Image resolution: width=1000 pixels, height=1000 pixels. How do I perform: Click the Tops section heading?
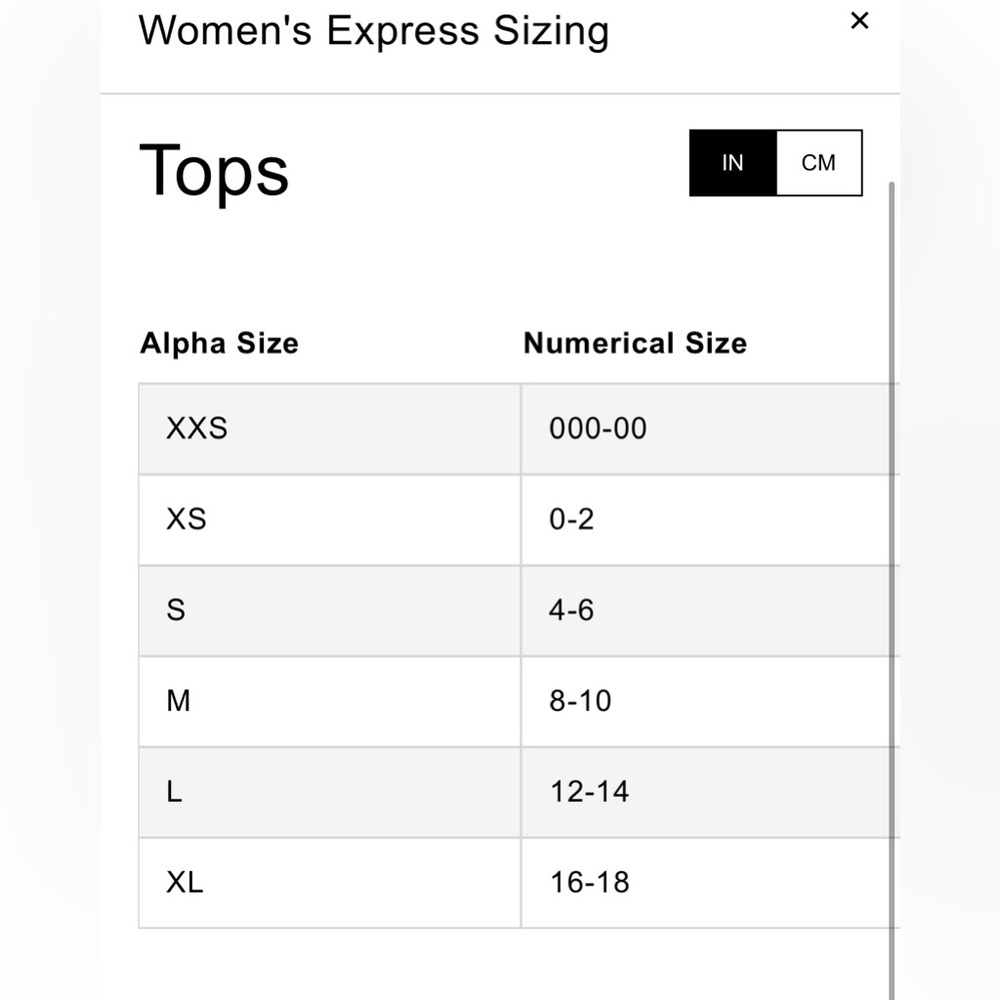214,171
